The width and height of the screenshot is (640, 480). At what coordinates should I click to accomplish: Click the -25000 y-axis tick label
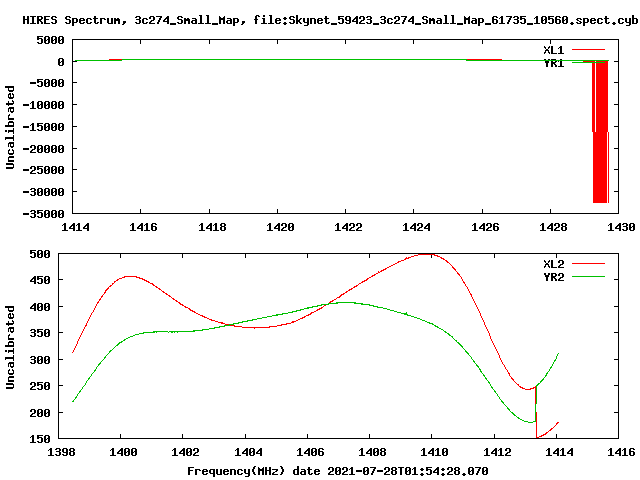tap(43, 170)
